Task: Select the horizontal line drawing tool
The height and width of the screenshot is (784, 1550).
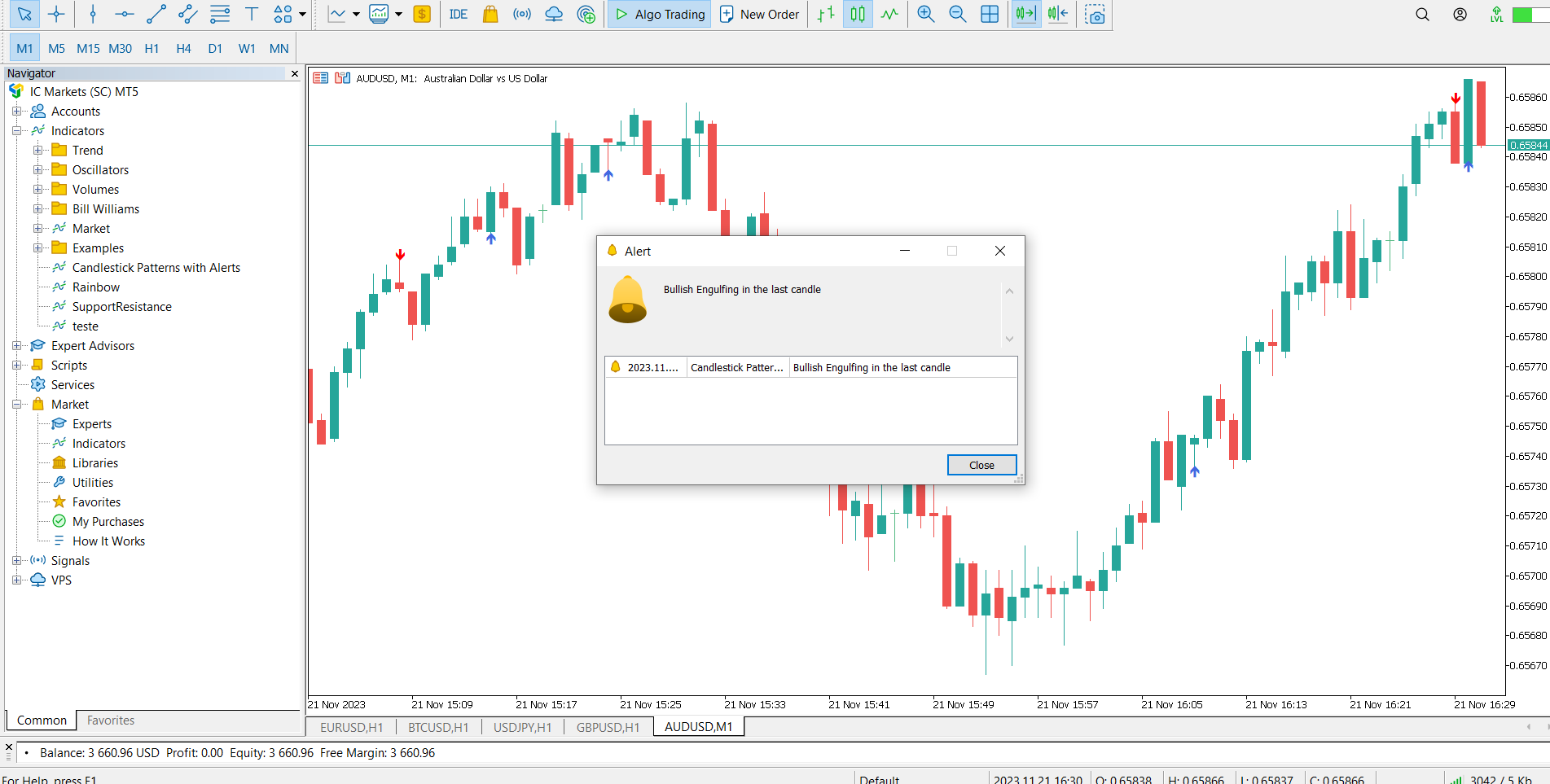Action: click(x=124, y=14)
